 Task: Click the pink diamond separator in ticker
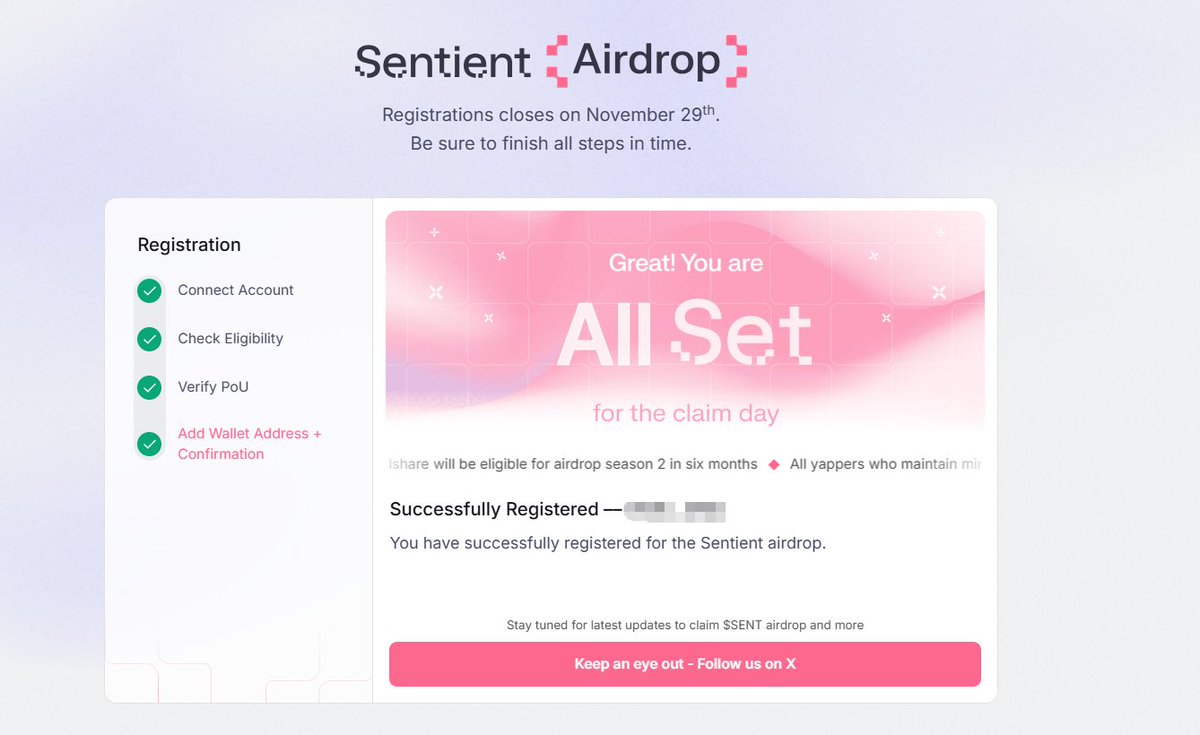click(771, 465)
